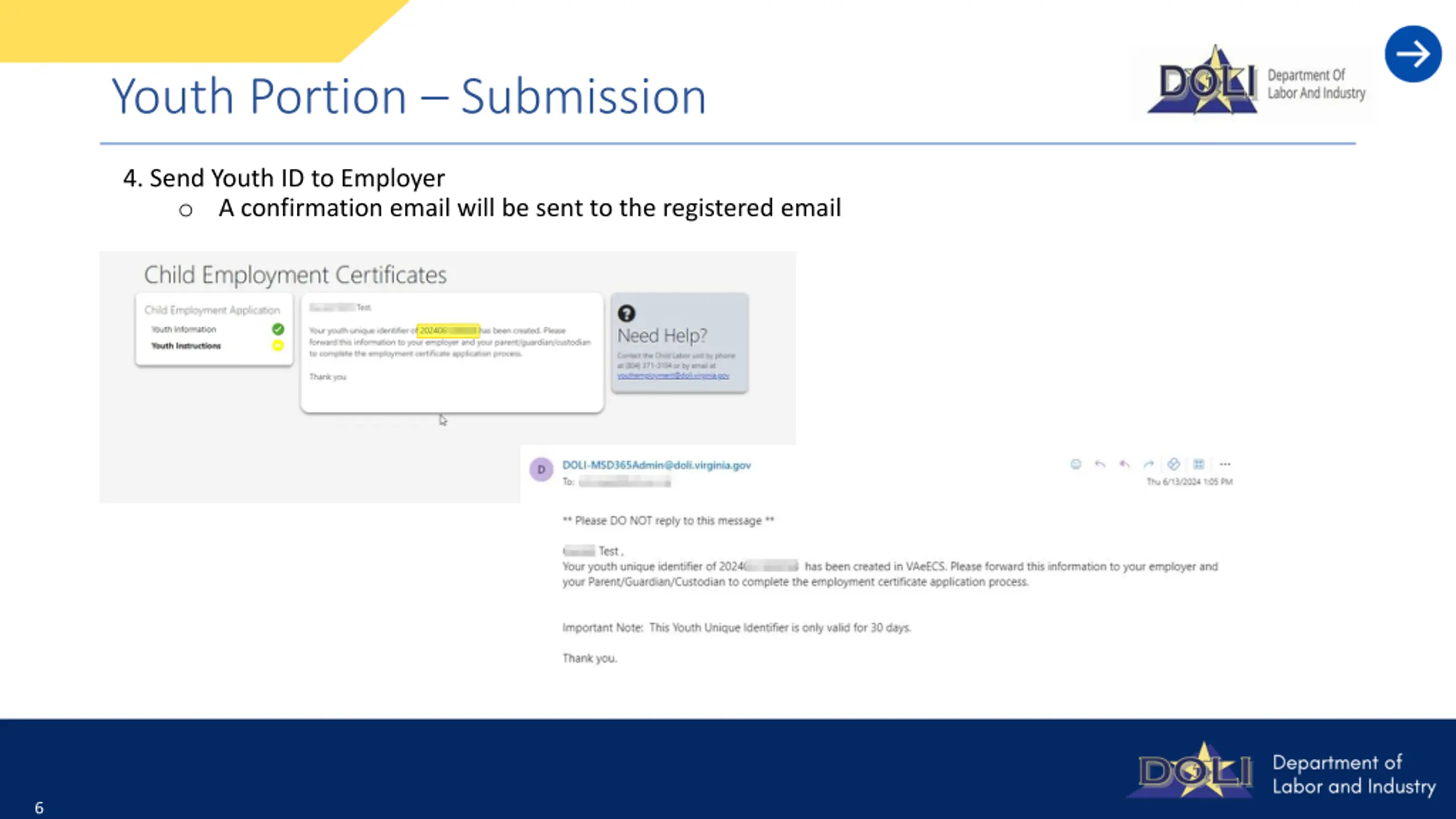React to the email with emoji icon
The image size is (1456, 819).
point(1076,464)
